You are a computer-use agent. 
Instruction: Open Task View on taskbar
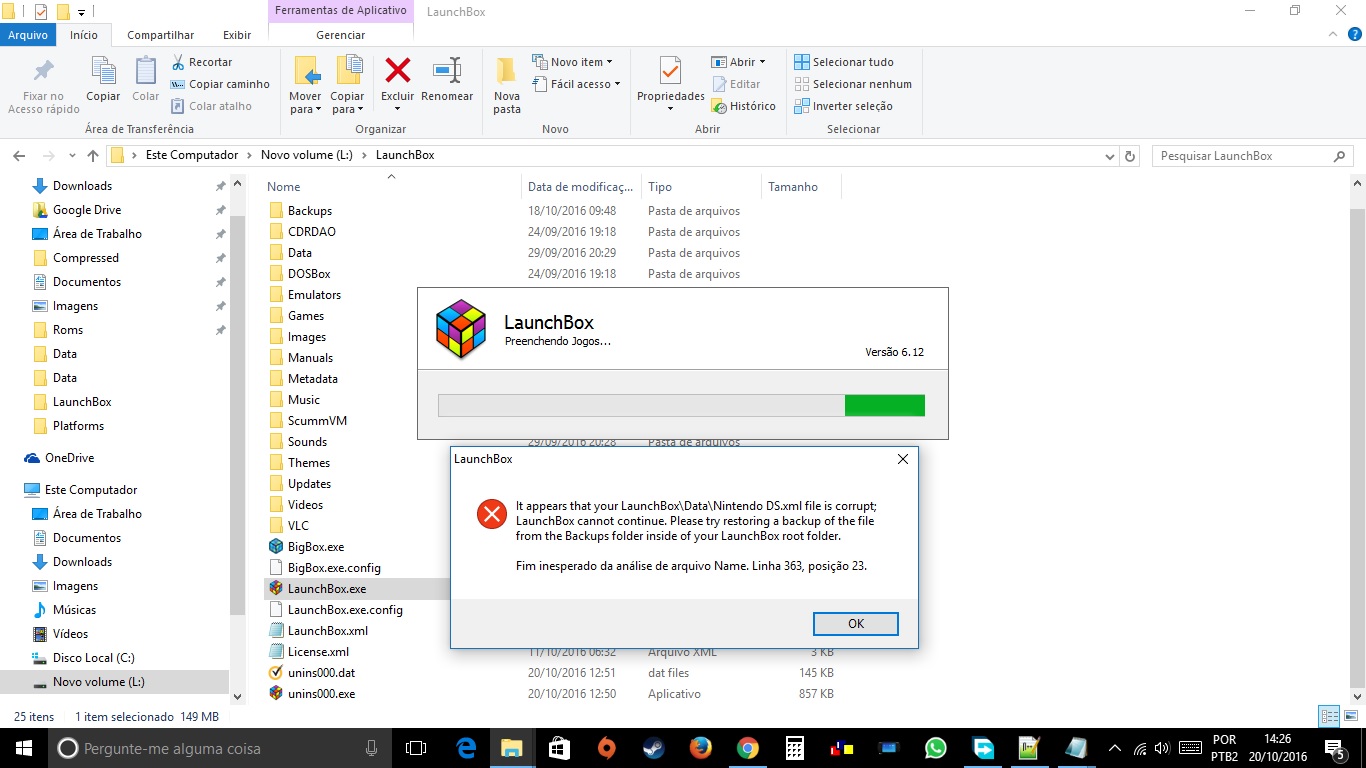416,748
